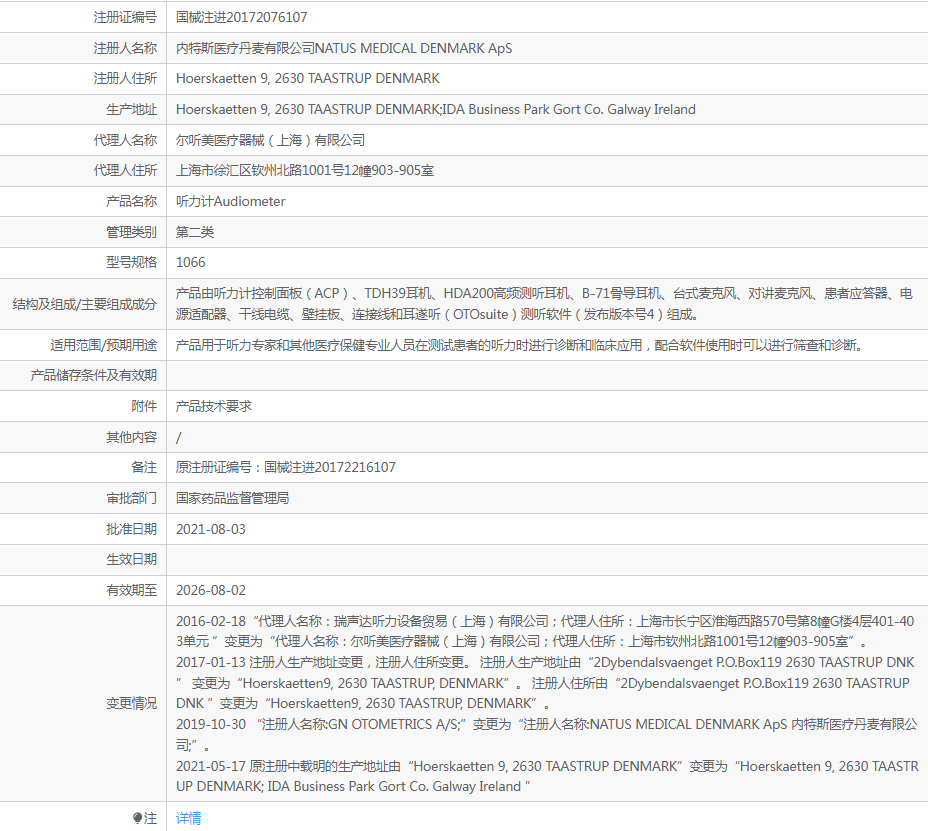Screen dimensions: 928x831
Task: Click the bulb icon beside 注 label
Action: [137, 818]
